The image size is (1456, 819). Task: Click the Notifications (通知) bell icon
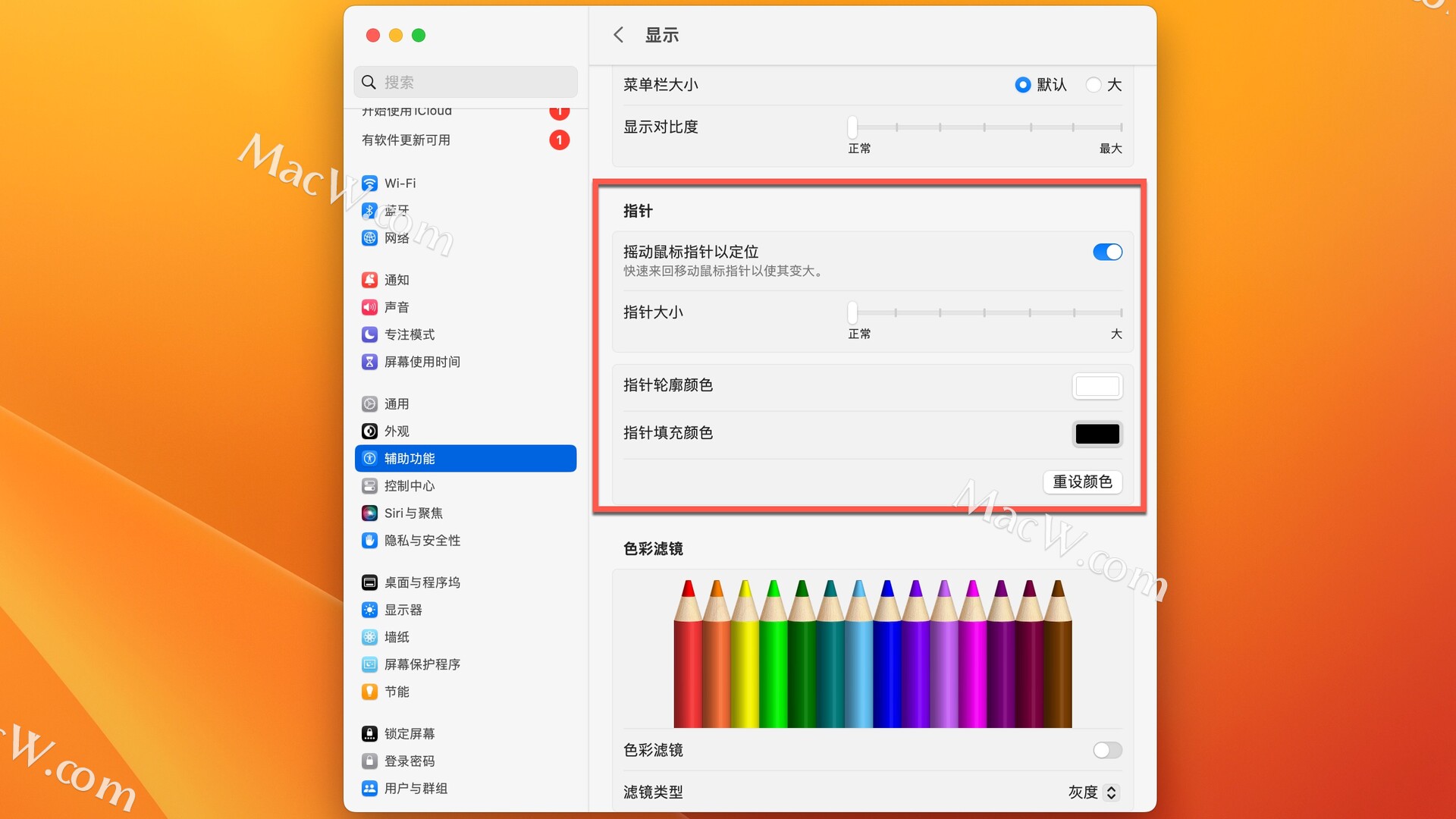tap(369, 280)
